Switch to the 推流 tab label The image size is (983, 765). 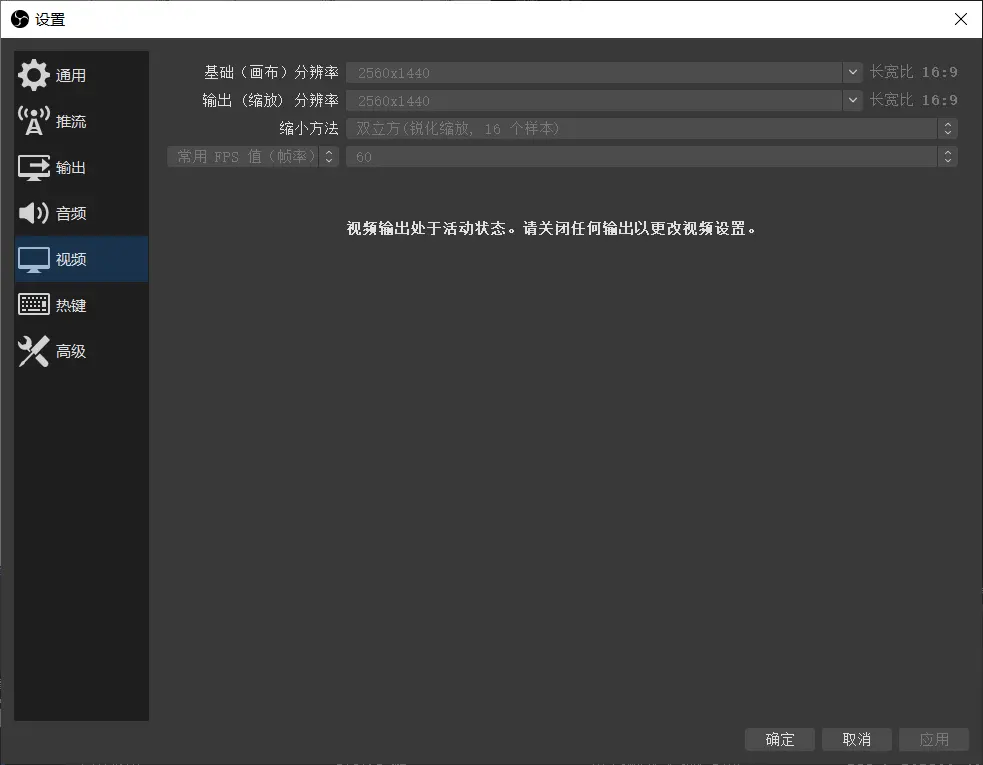(71, 122)
